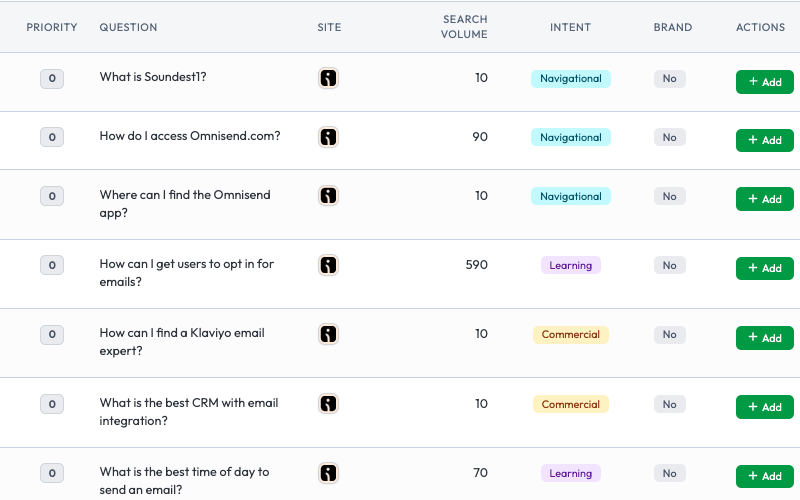This screenshot has width=800, height=500.
Task: Add the 'What is Soundest1?' question
Action: click(x=765, y=82)
